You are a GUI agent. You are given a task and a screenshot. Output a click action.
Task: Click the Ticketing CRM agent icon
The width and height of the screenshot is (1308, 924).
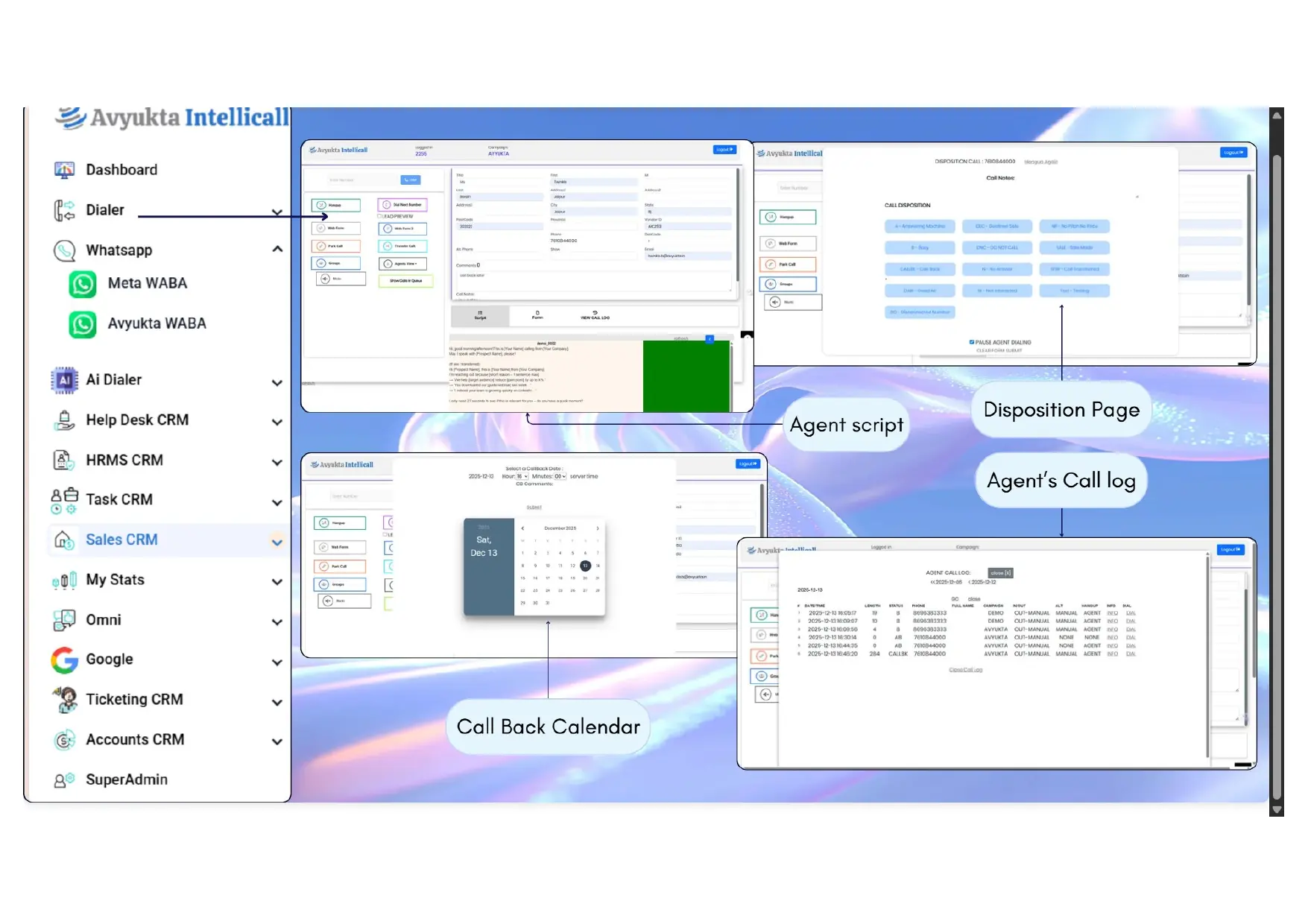(x=66, y=700)
